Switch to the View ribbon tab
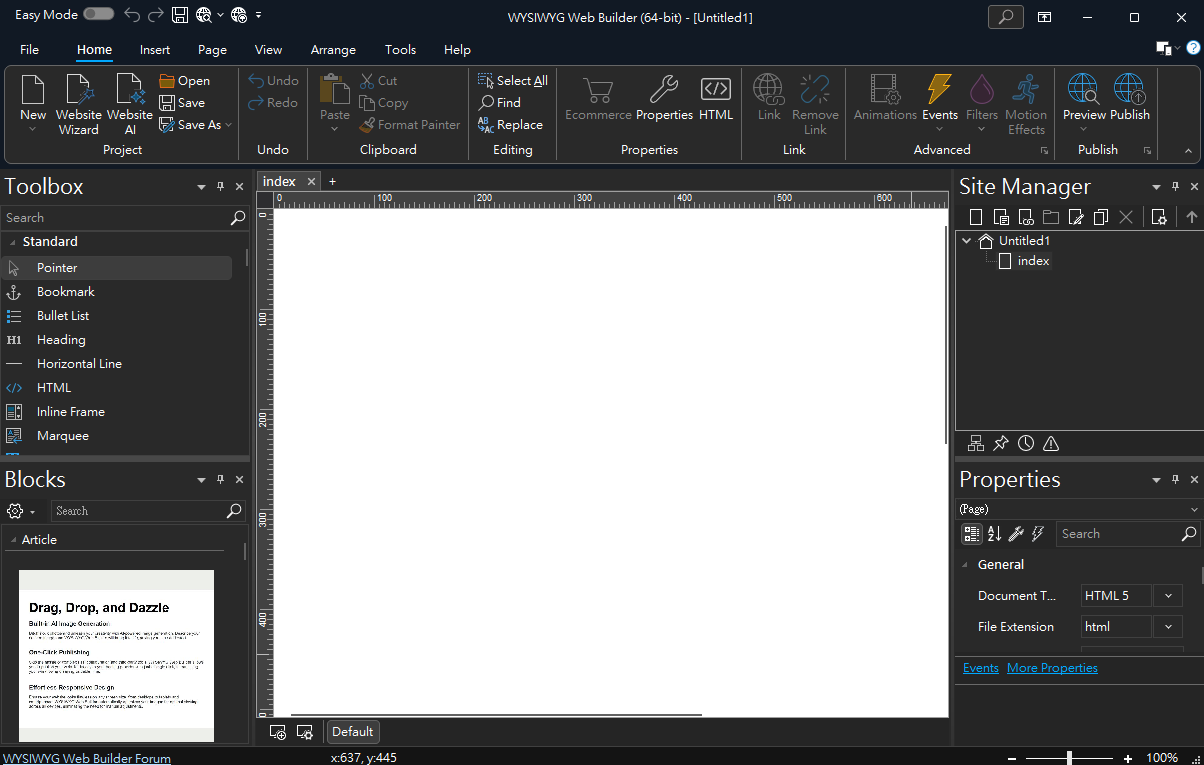This screenshot has width=1204, height=765. (268, 50)
